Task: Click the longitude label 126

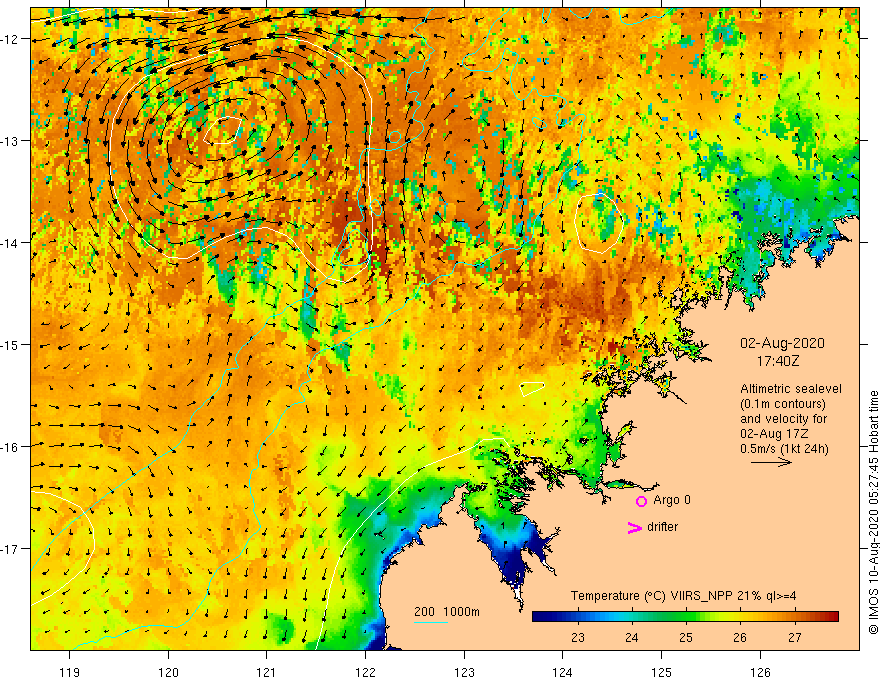Action: click(x=760, y=672)
